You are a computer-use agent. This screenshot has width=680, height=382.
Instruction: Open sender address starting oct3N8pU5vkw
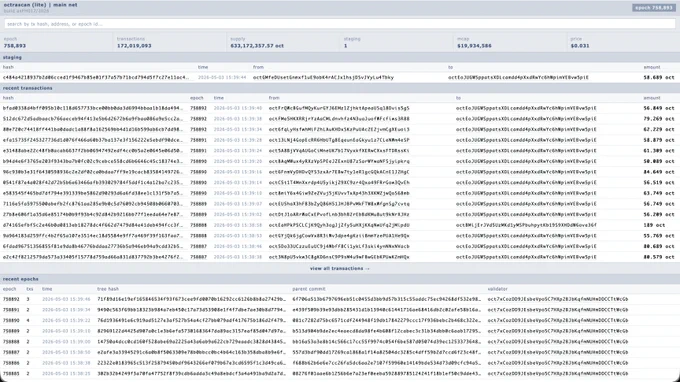339,257
